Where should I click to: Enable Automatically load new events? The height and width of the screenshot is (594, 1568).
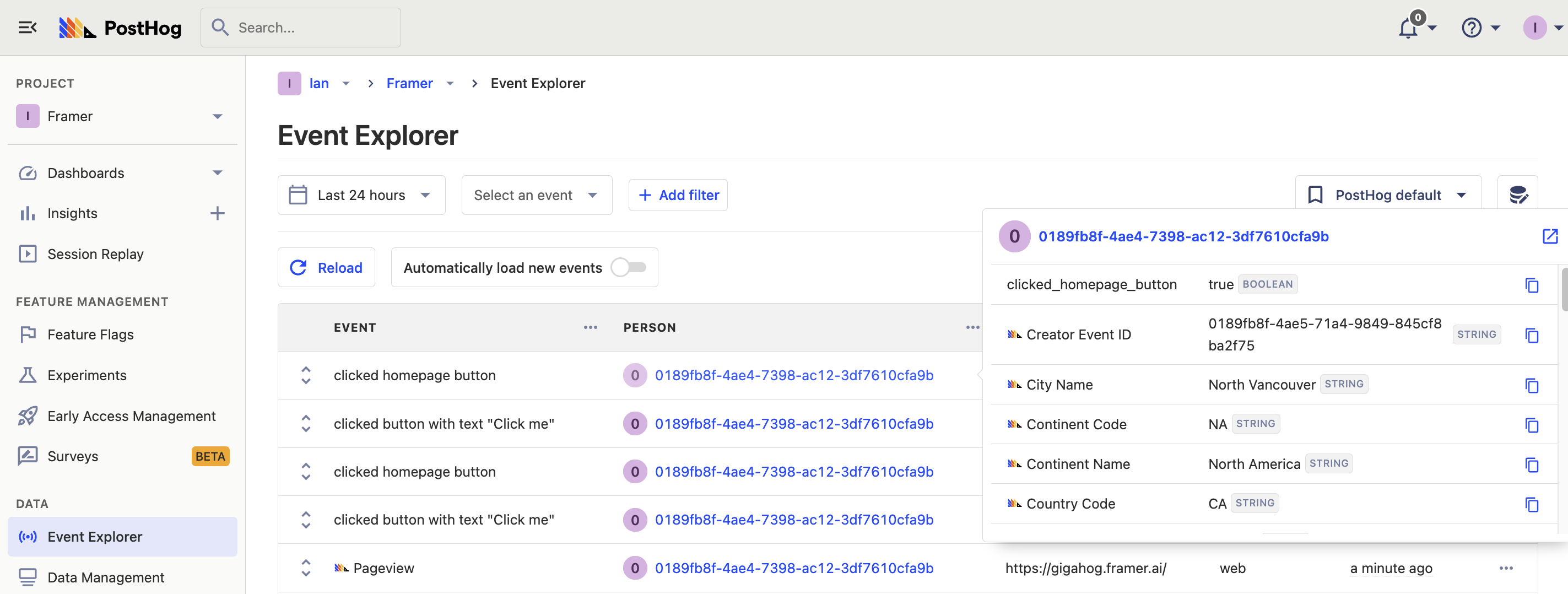[628, 267]
